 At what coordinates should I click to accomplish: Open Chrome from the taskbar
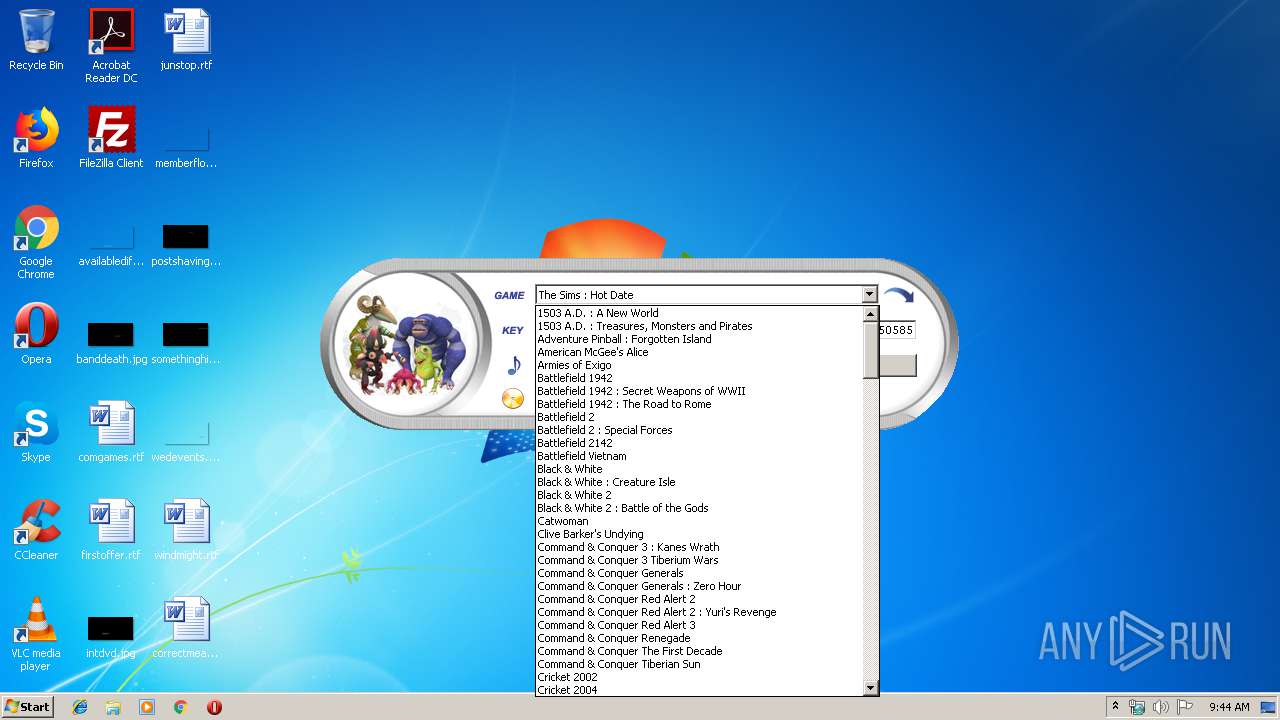pos(180,707)
